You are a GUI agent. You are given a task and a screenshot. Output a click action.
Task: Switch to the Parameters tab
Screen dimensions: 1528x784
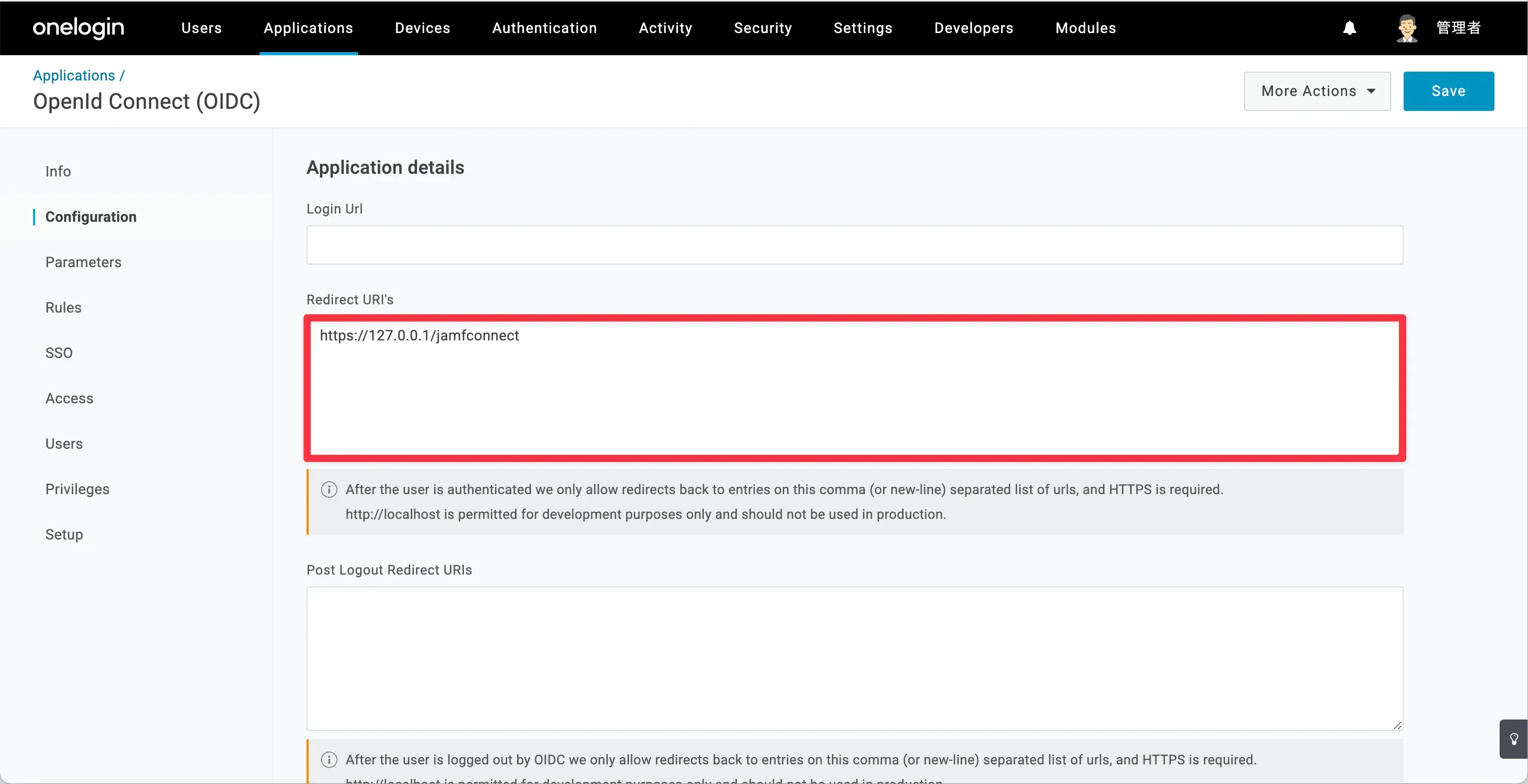point(83,262)
